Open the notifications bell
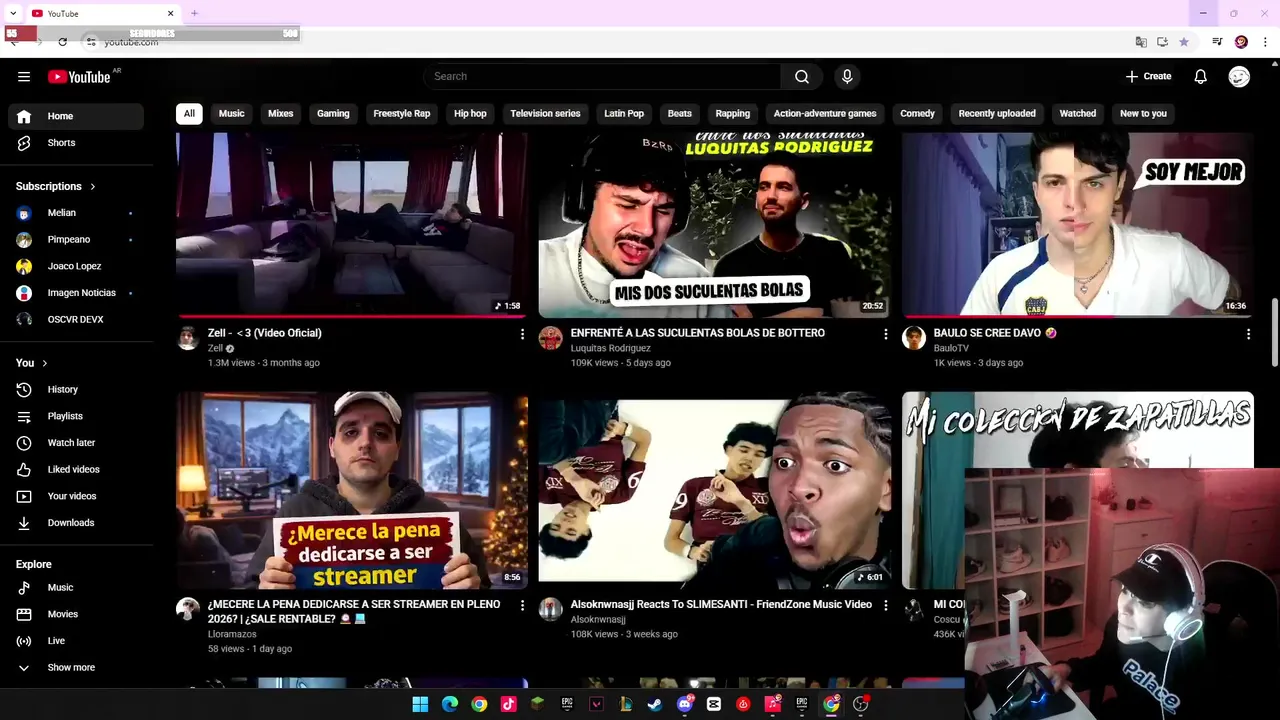Viewport: 1280px width, 720px height. click(1201, 77)
